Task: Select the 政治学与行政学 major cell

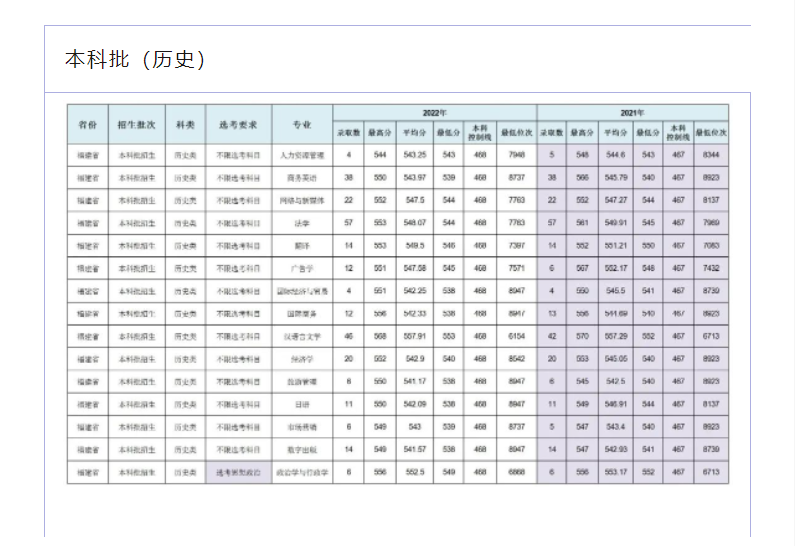Action: (x=302, y=472)
